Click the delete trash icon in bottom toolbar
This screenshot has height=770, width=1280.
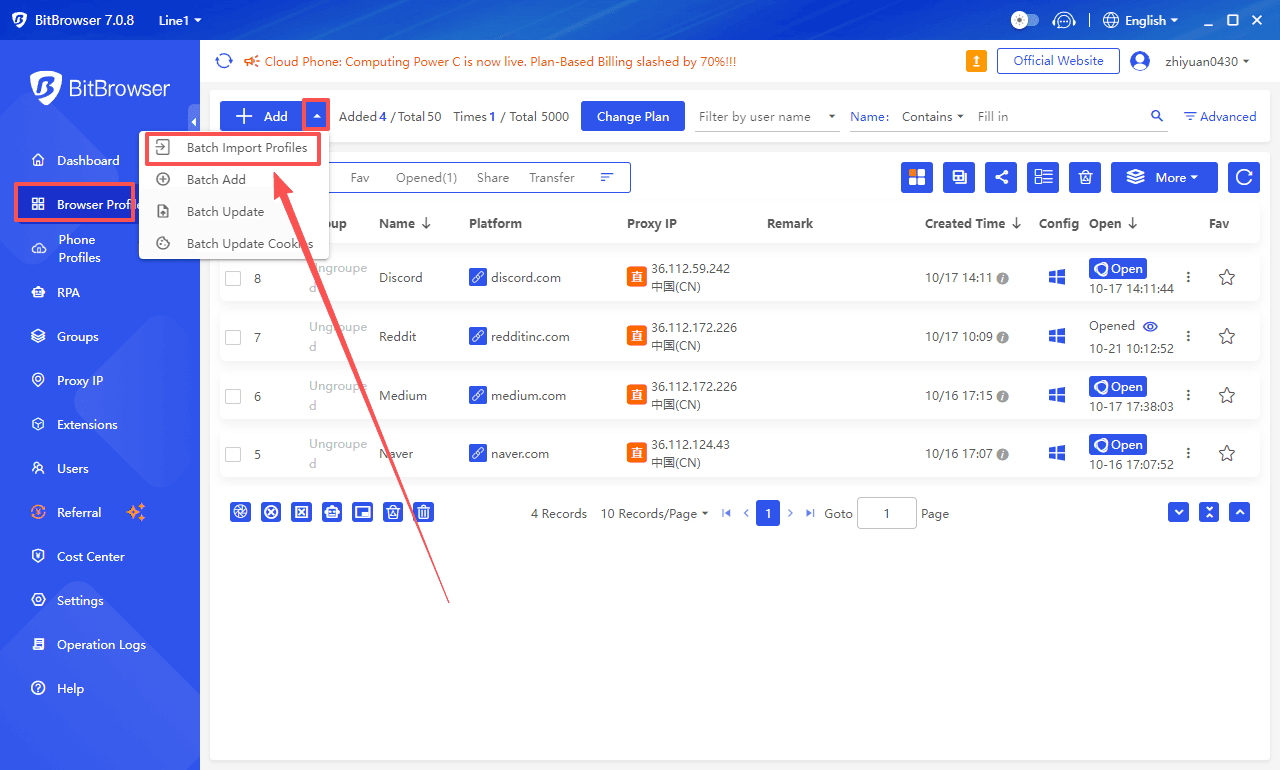point(423,512)
